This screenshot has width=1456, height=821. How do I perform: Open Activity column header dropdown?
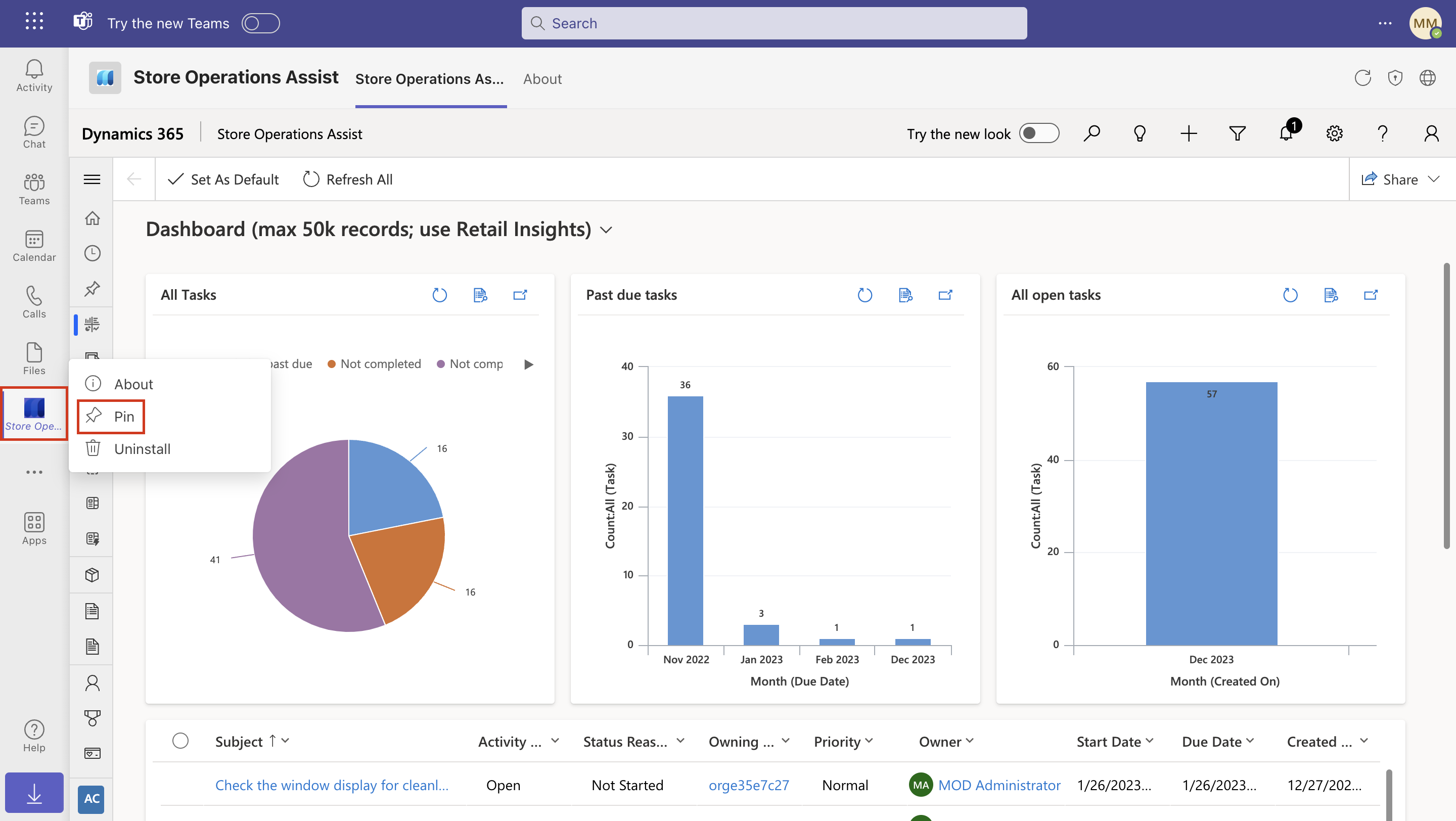pyautogui.click(x=555, y=741)
